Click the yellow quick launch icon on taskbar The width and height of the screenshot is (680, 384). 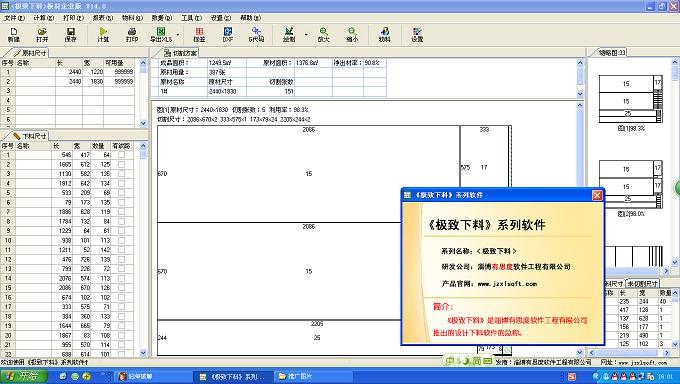(86, 376)
